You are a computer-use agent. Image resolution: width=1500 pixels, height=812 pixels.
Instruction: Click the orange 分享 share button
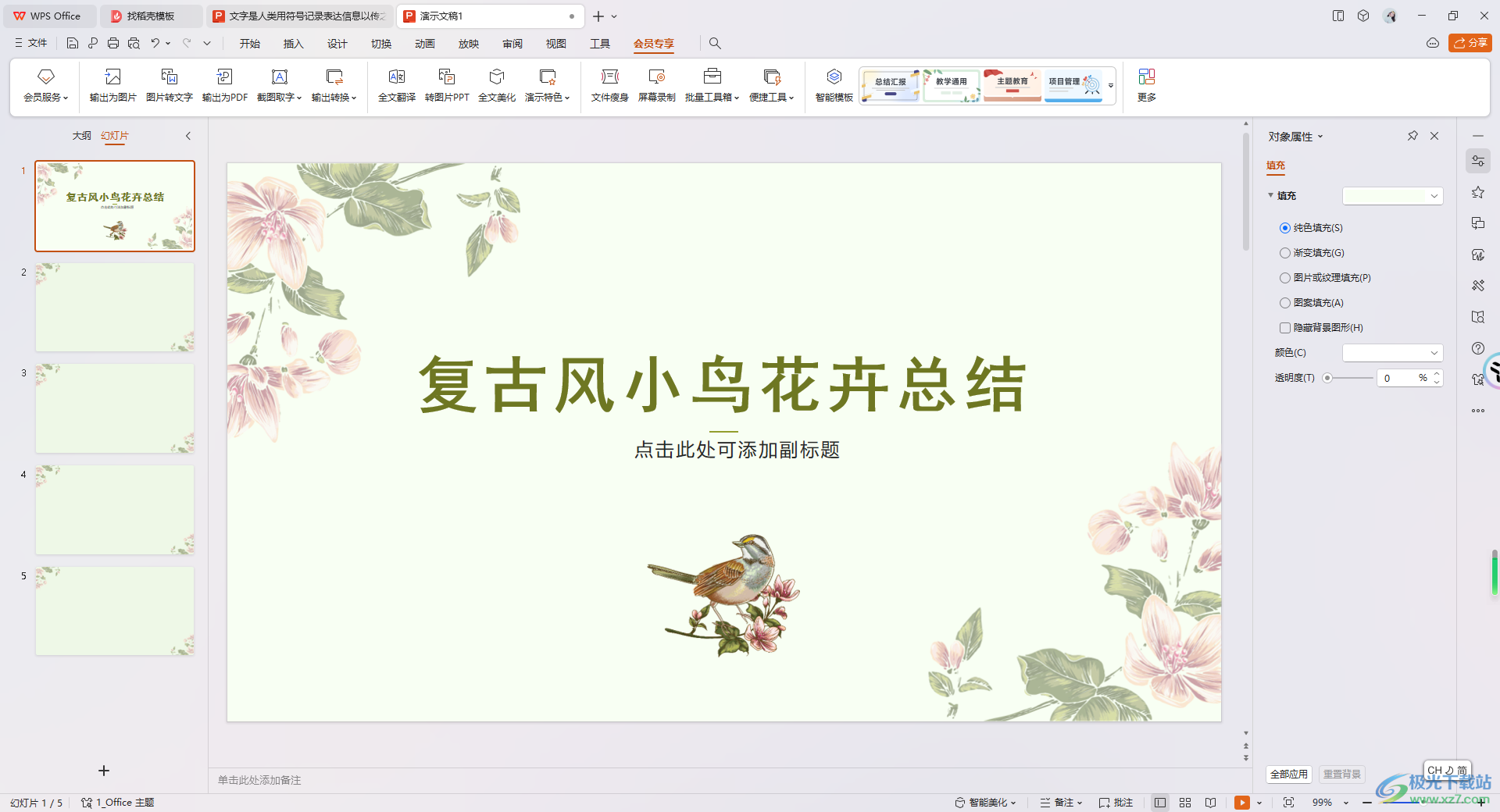click(x=1470, y=43)
